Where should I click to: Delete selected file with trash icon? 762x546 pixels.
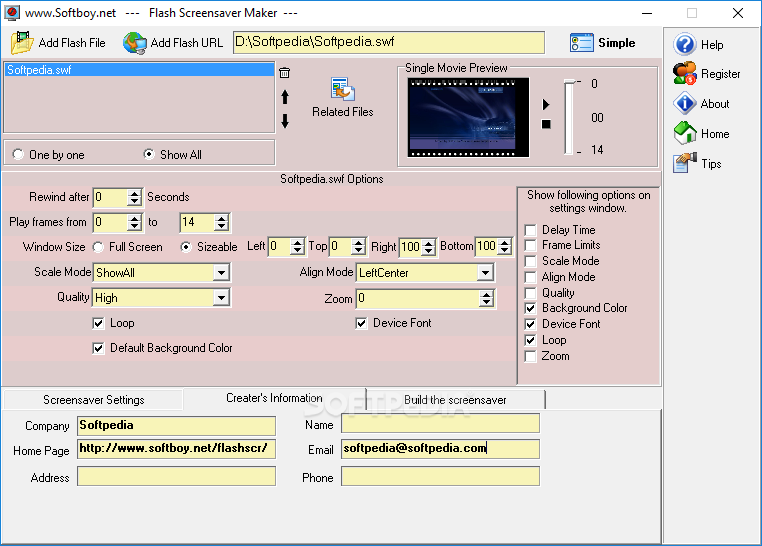285,72
